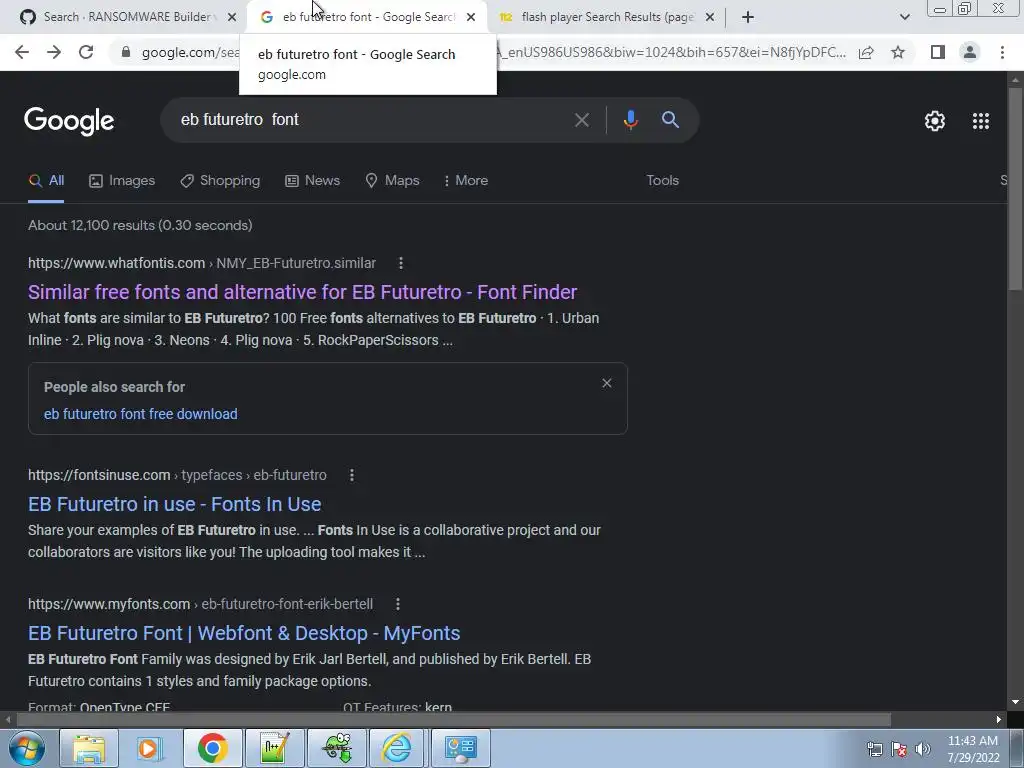Open Google quick settings gear

click(x=935, y=121)
